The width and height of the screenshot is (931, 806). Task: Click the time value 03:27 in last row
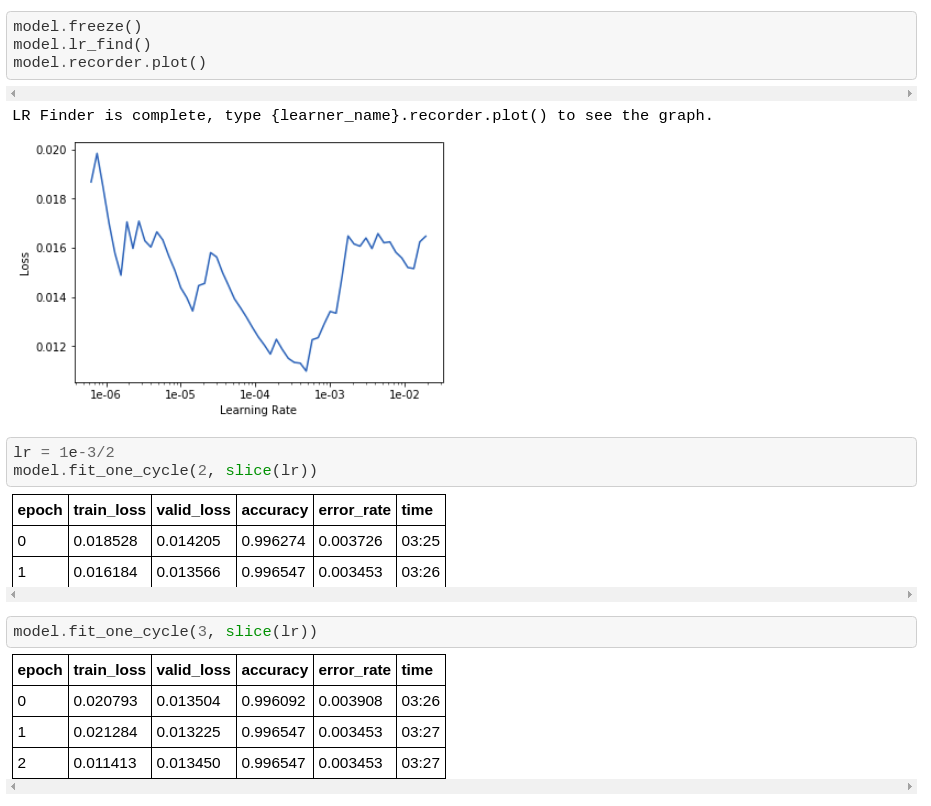[420, 762]
